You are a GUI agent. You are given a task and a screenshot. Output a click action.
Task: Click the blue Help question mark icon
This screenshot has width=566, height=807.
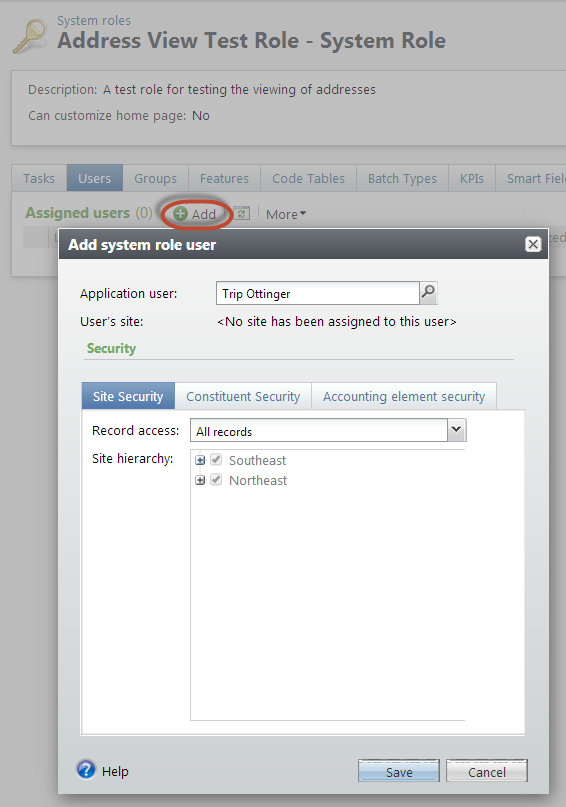coord(86,769)
